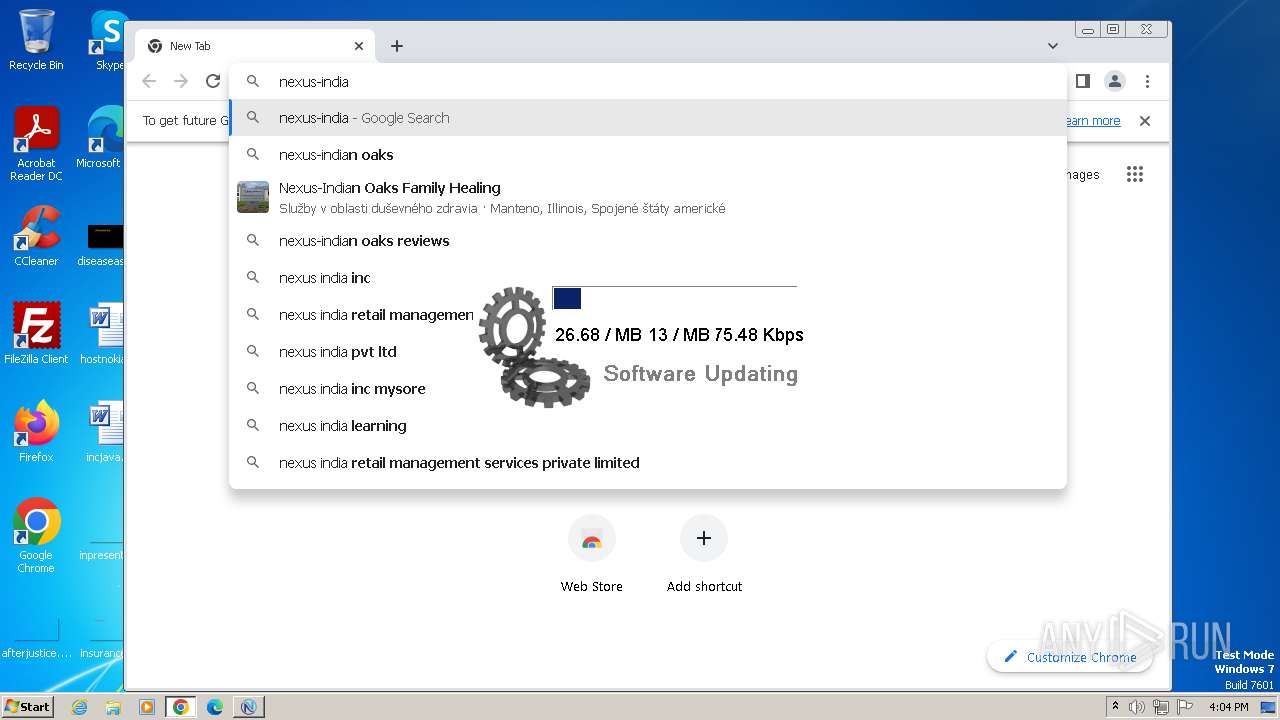The width and height of the screenshot is (1280, 720).
Task: Choose Nexus-Indian Oaks Family Healing suggestion
Action: [648, 197]
